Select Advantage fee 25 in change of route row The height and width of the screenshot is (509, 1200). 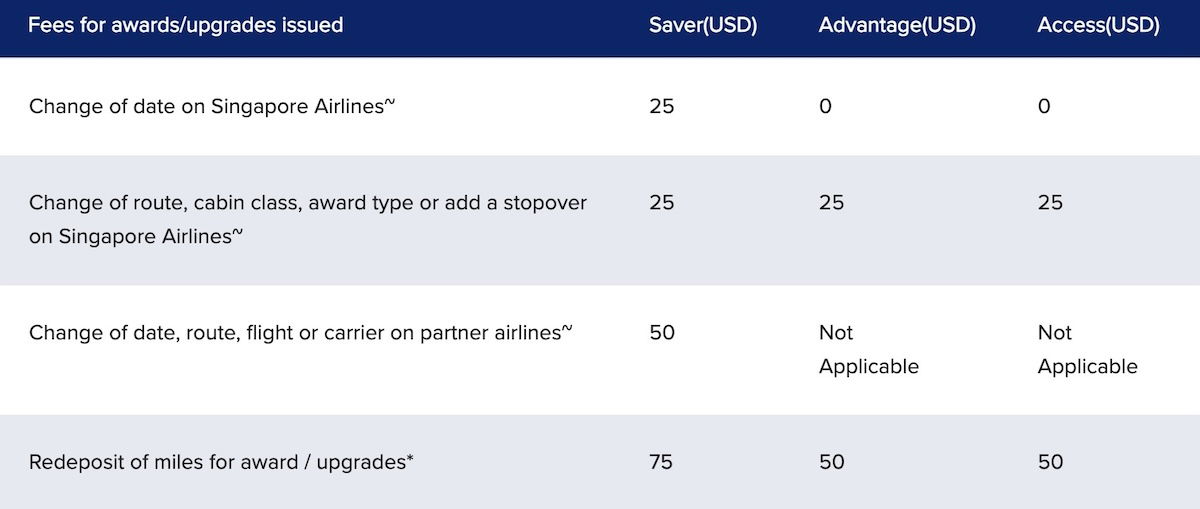point(831,202)
